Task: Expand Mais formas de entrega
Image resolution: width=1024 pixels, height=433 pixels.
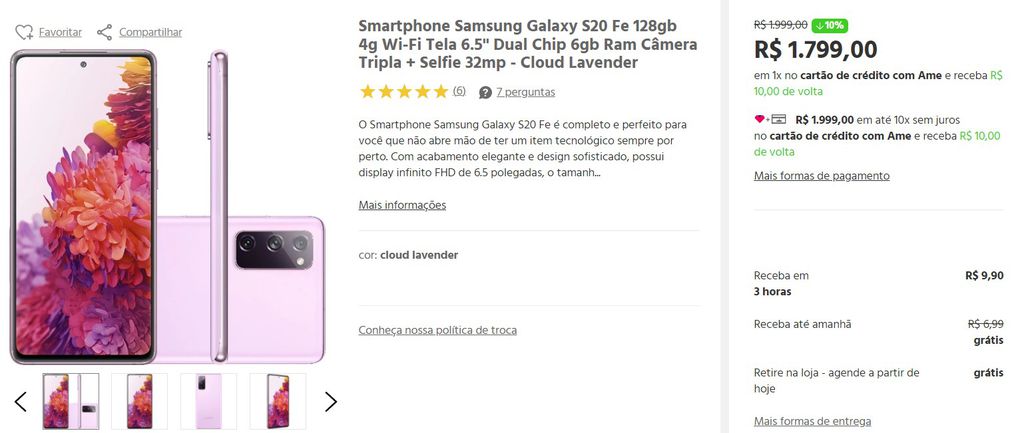Action: tap(812, 421)
